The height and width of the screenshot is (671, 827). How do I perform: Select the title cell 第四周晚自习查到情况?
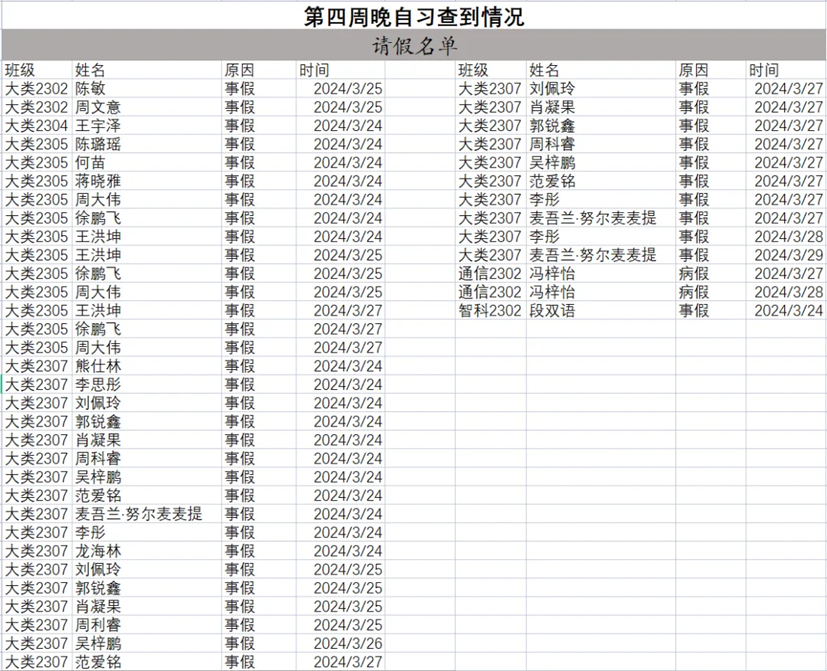pyautogui.click(x=414, y=16)
